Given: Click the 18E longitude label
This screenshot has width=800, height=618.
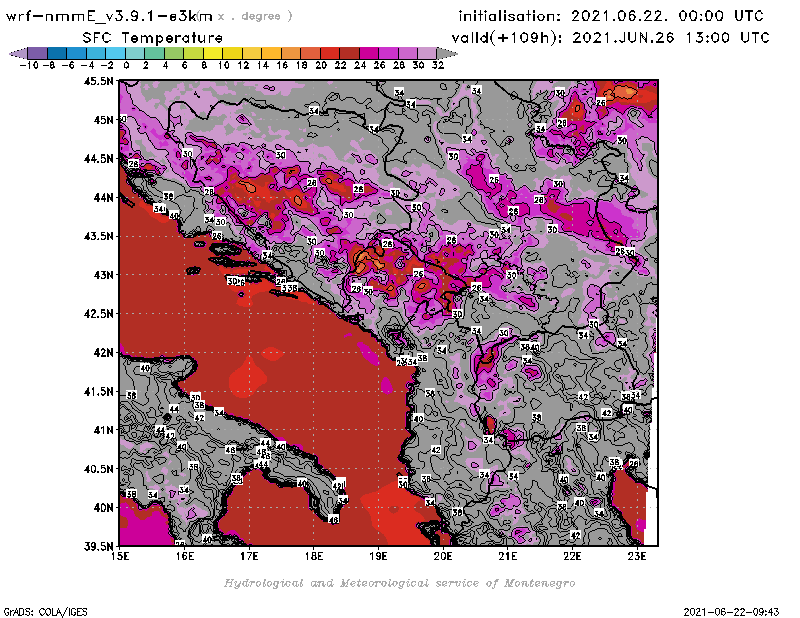Looking at the screenshot, I should pos(314,556).
